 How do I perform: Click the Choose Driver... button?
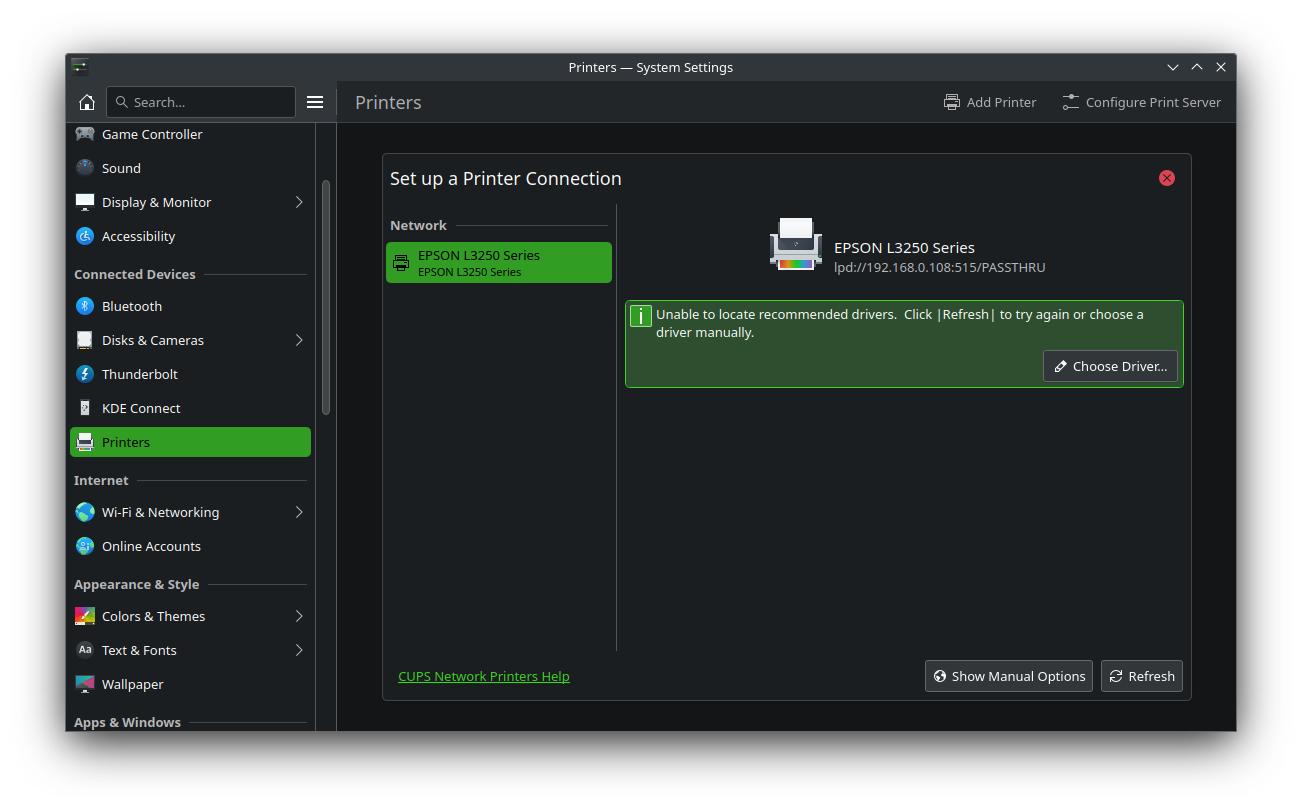tap(1110, 366)
